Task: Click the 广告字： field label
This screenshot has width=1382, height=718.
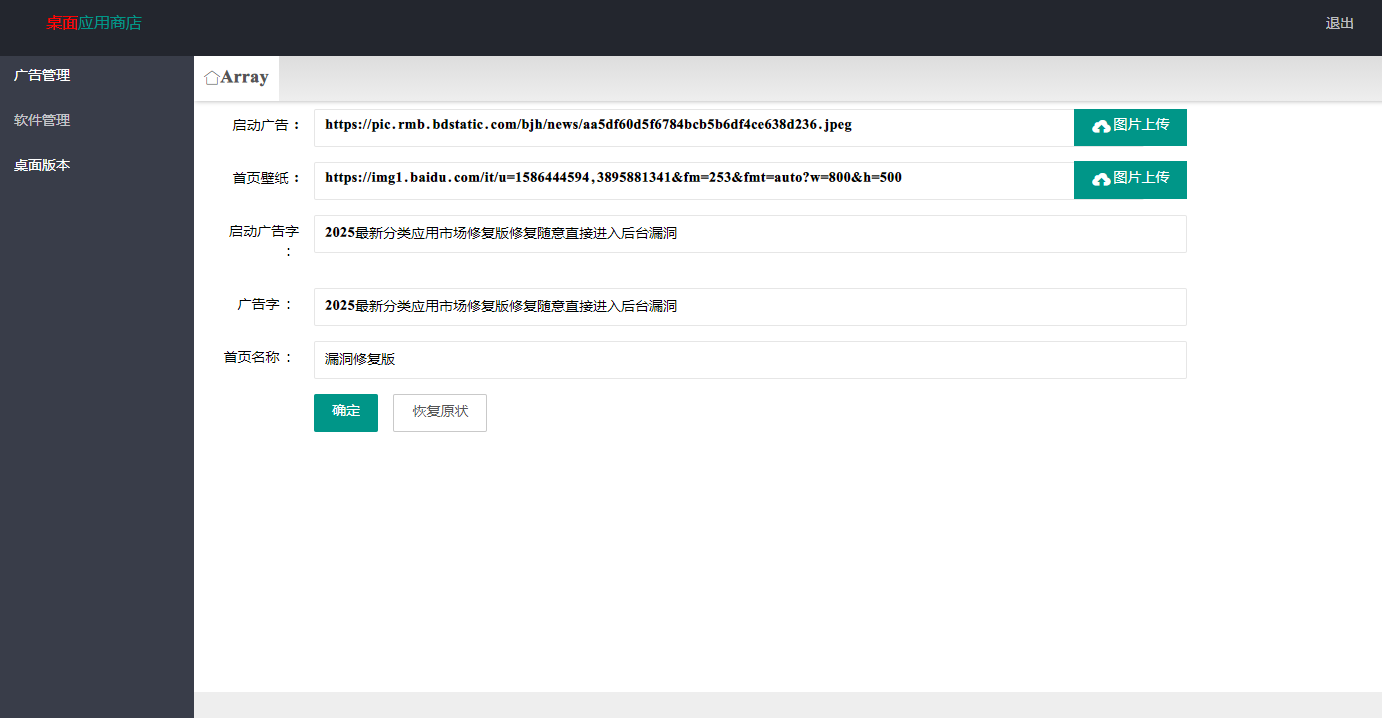Action: click(x=266, y=304)
